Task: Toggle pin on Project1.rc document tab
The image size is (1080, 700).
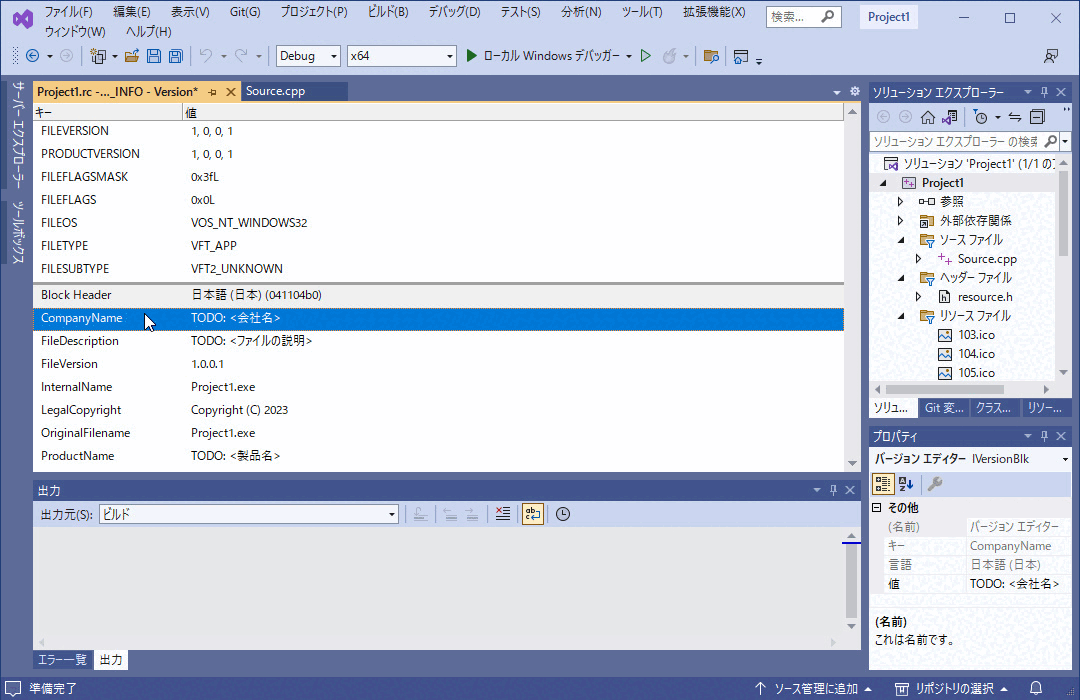Action: pos(212,92)
